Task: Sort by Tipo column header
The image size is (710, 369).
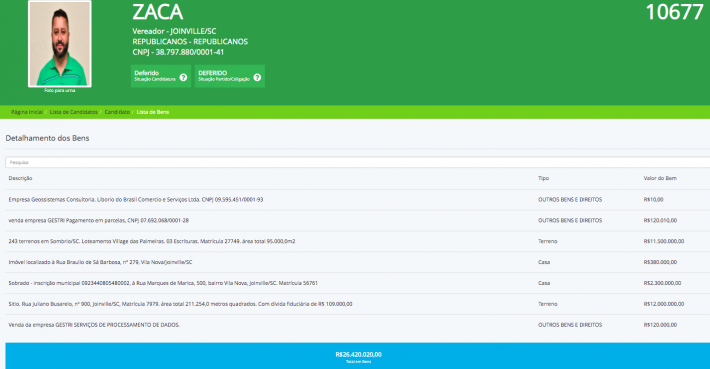Action: (x=543, y=178)
